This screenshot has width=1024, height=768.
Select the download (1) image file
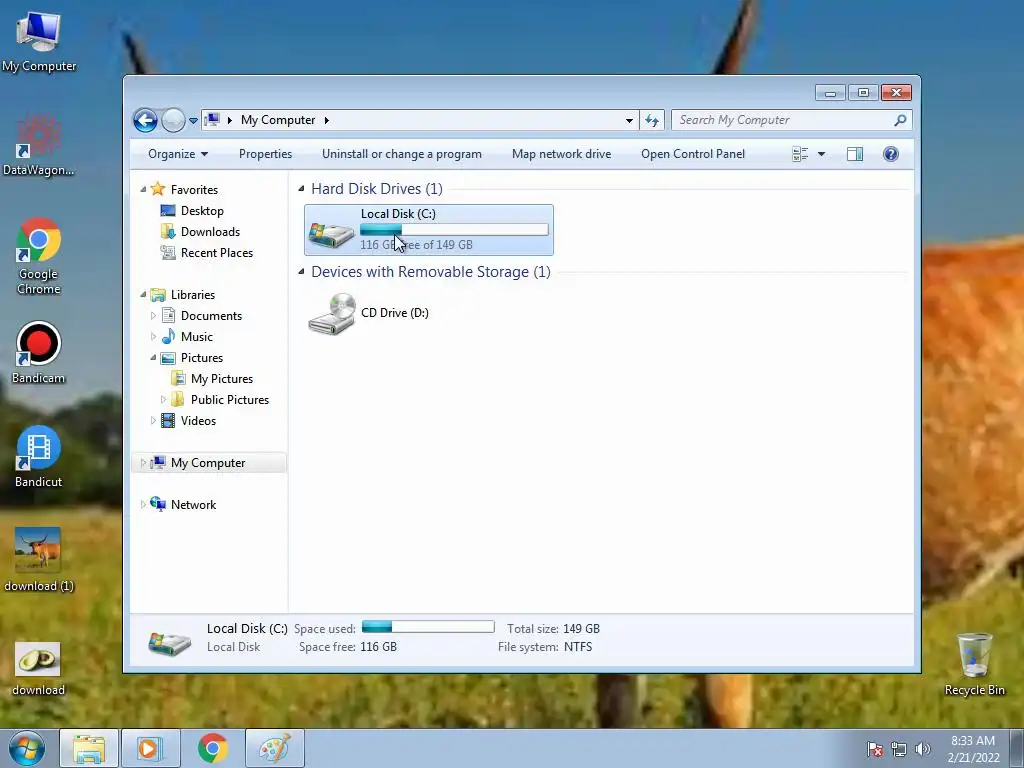pos(39,560)
